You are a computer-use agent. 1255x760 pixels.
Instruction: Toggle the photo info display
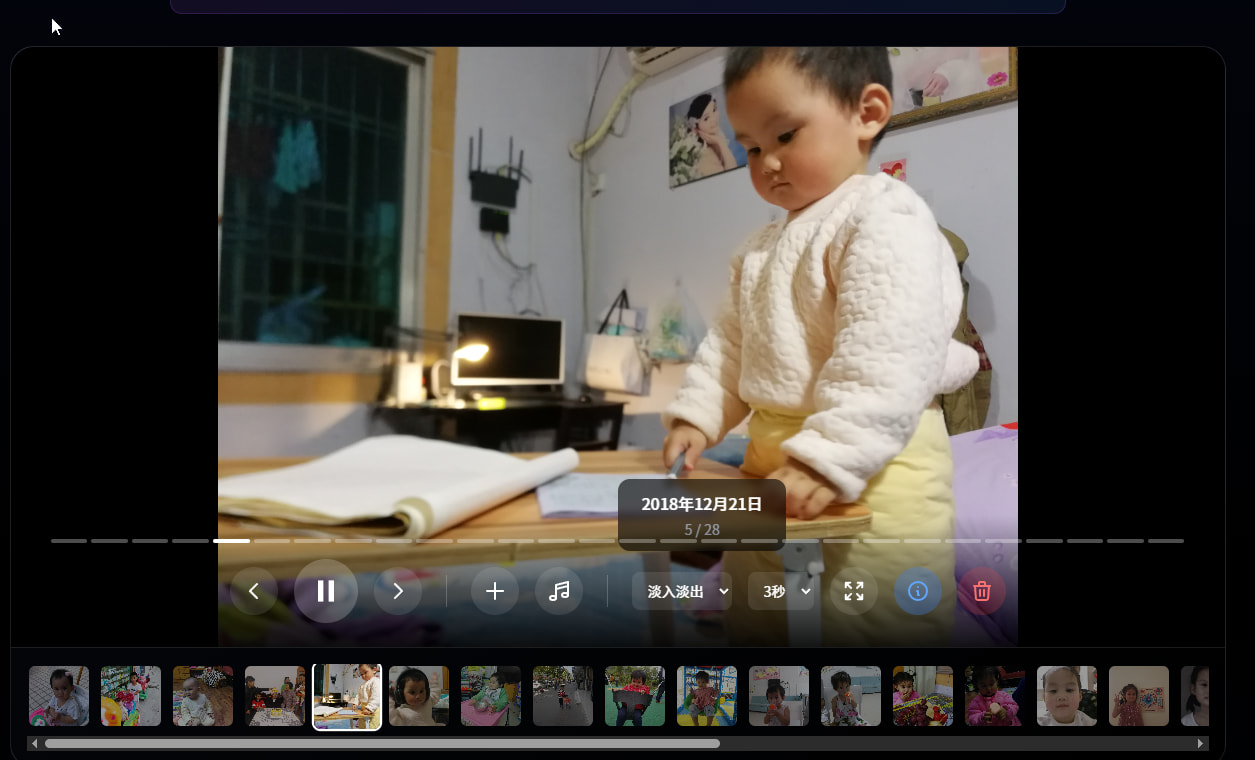click(918, 591)
